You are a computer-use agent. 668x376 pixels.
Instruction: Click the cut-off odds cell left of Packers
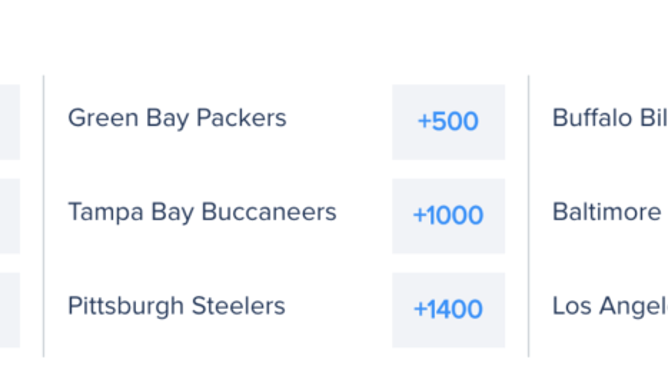[10, 122]
